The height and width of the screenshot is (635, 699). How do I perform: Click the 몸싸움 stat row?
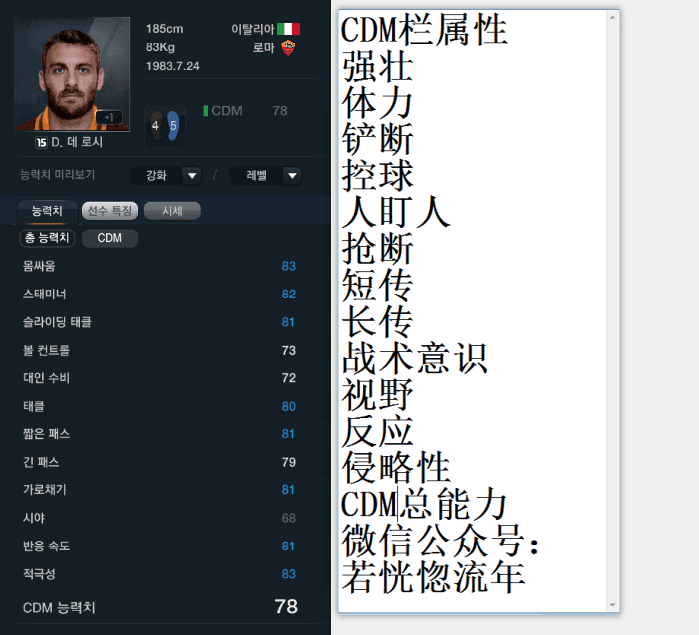click(159, 266)
